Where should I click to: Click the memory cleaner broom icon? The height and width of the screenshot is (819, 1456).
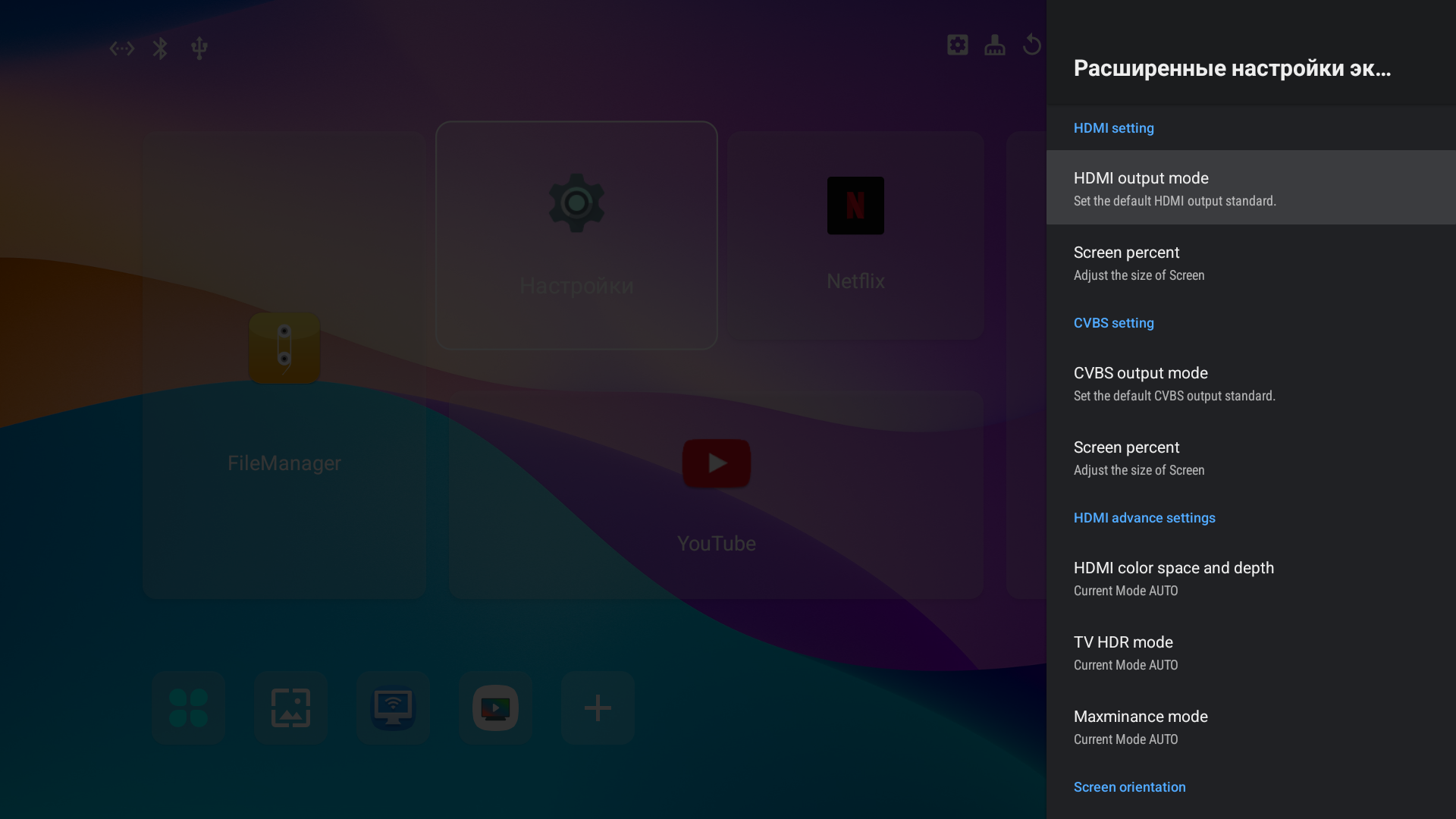tap(995, 45)
